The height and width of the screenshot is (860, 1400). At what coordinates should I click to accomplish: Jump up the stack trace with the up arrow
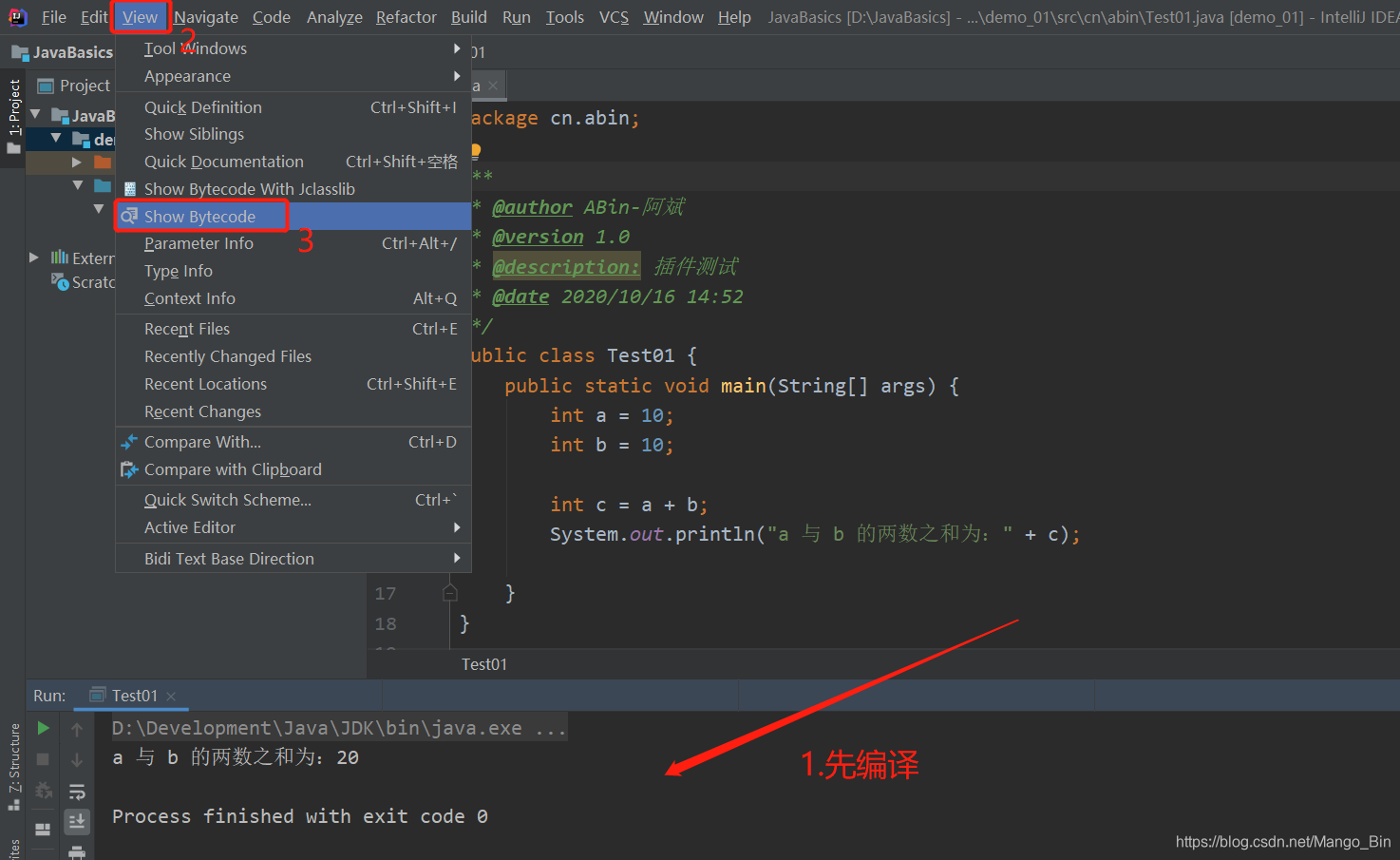(77, 729)
